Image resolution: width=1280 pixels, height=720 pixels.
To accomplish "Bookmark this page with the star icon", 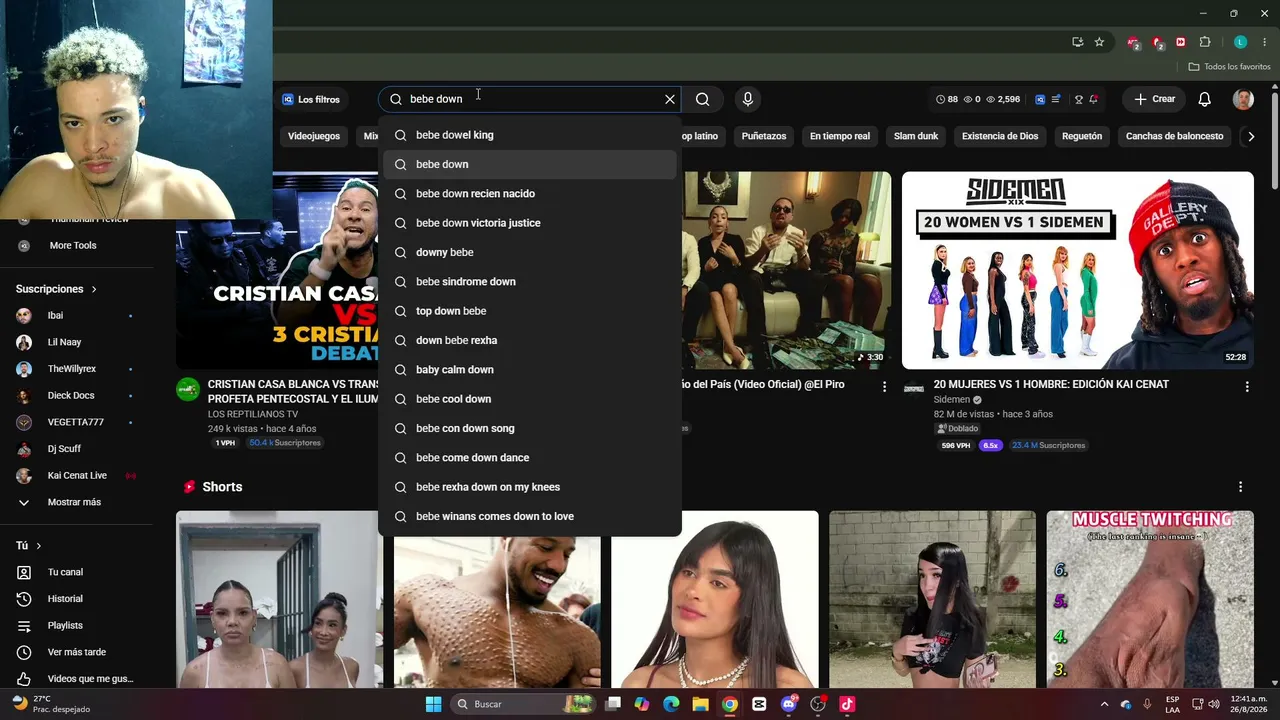I will pyautogui.click(x=1099, y=42).
